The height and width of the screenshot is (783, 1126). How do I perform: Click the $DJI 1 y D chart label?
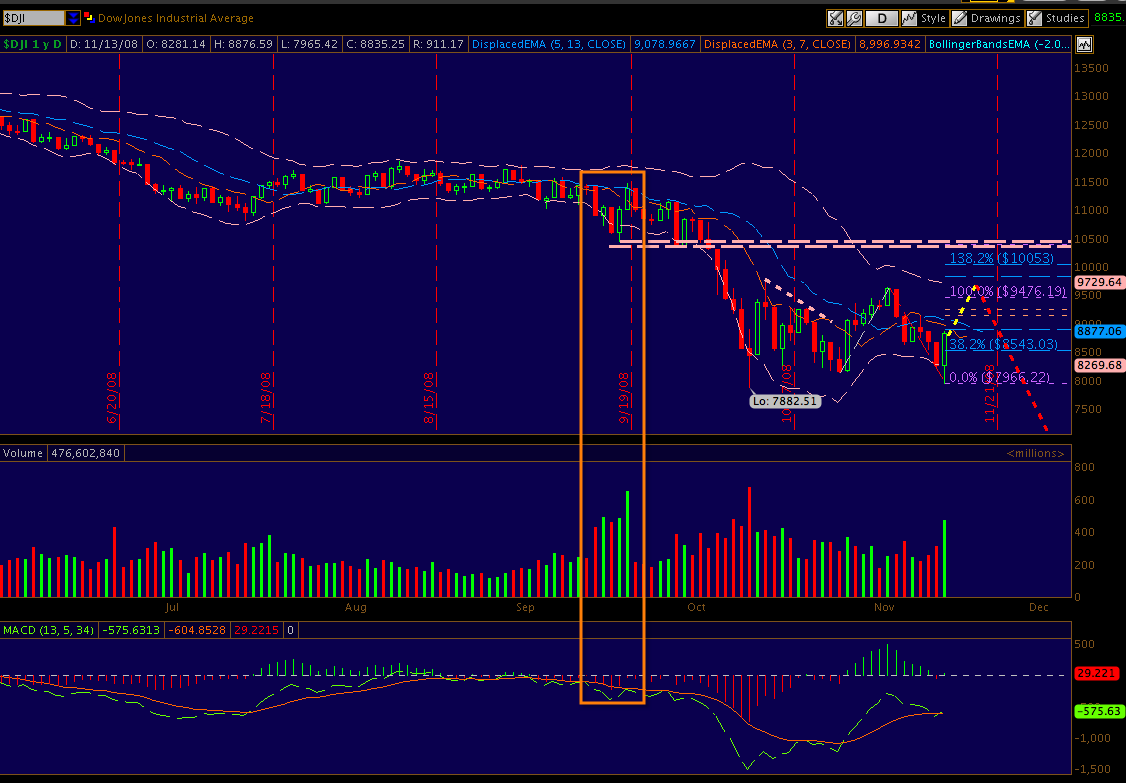pyautogui.click(x=32, y=44)
